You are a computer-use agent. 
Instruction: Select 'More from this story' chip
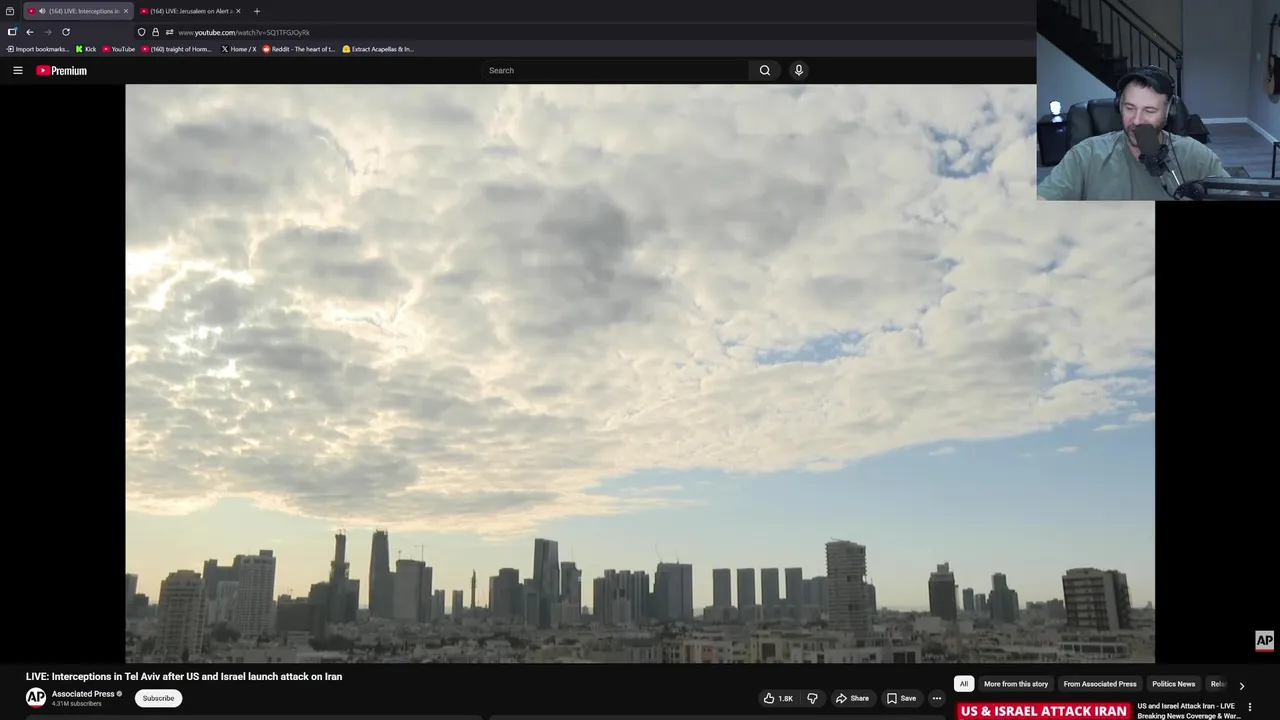pyautogui.click(x=1016, y=684)
